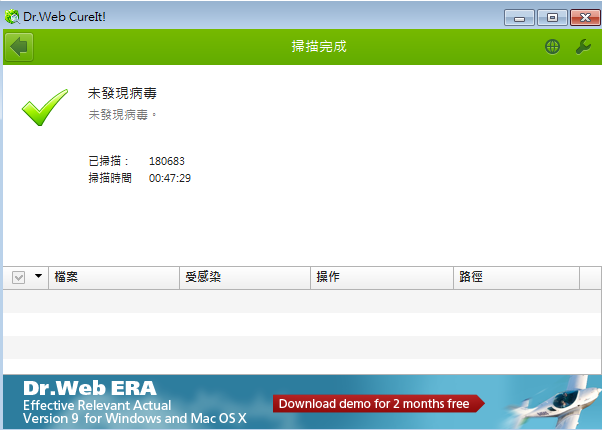The image size is (602, 435).
Task: Click the green checkmark status icon
Action: [45, 107]
